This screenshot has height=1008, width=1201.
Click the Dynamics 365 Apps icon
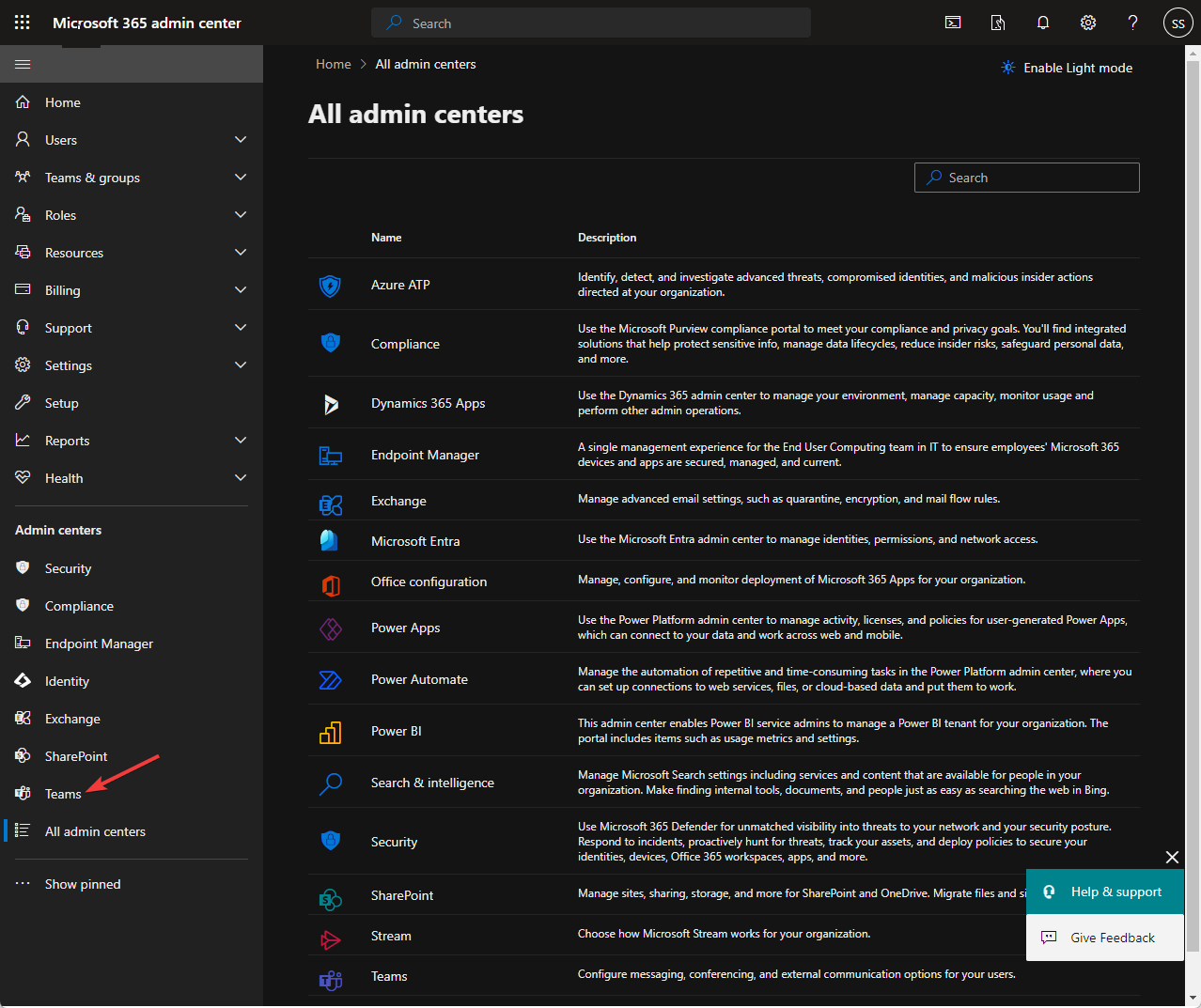pos(331,403)
